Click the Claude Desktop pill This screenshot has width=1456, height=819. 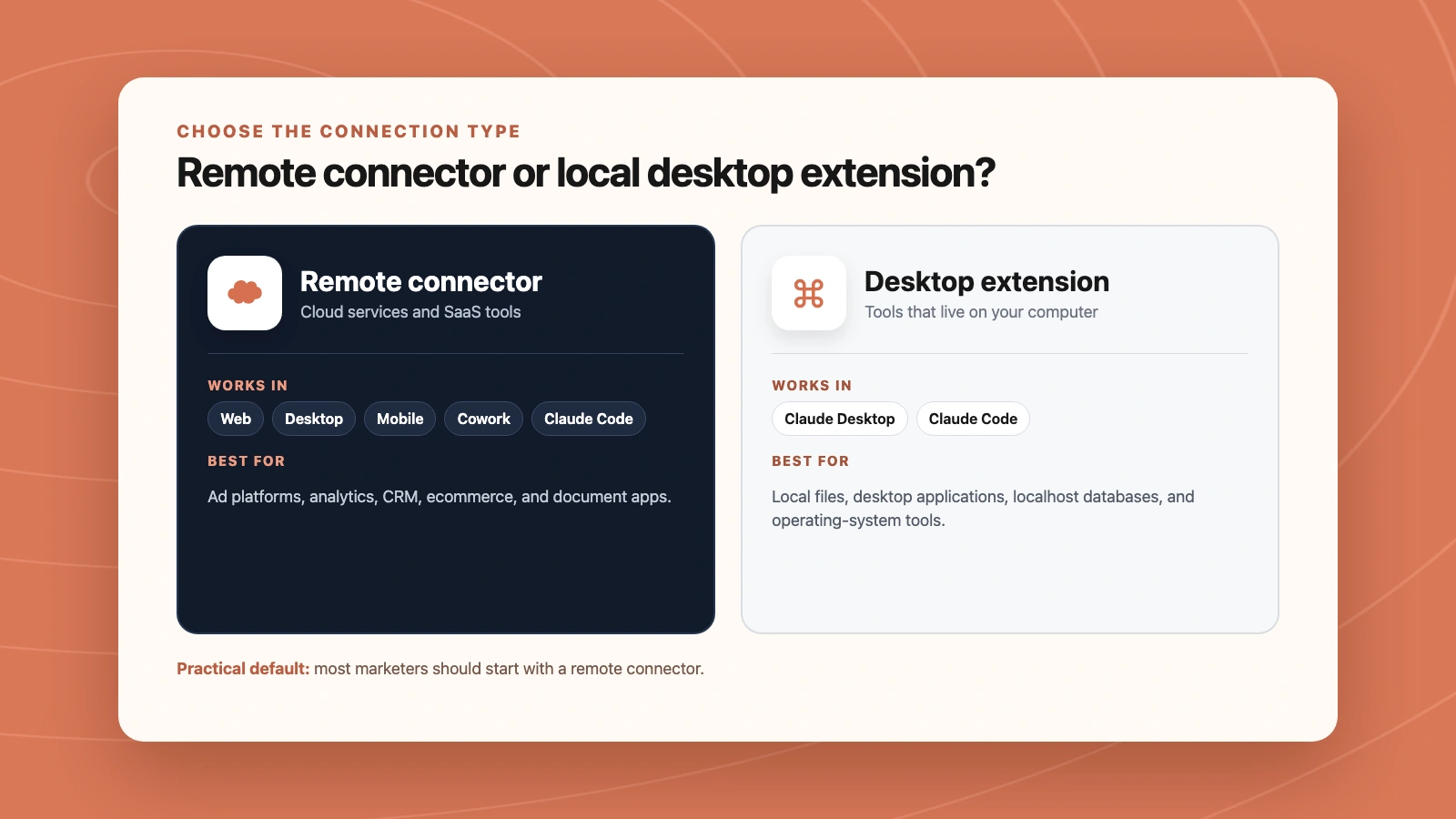[840, 419]
